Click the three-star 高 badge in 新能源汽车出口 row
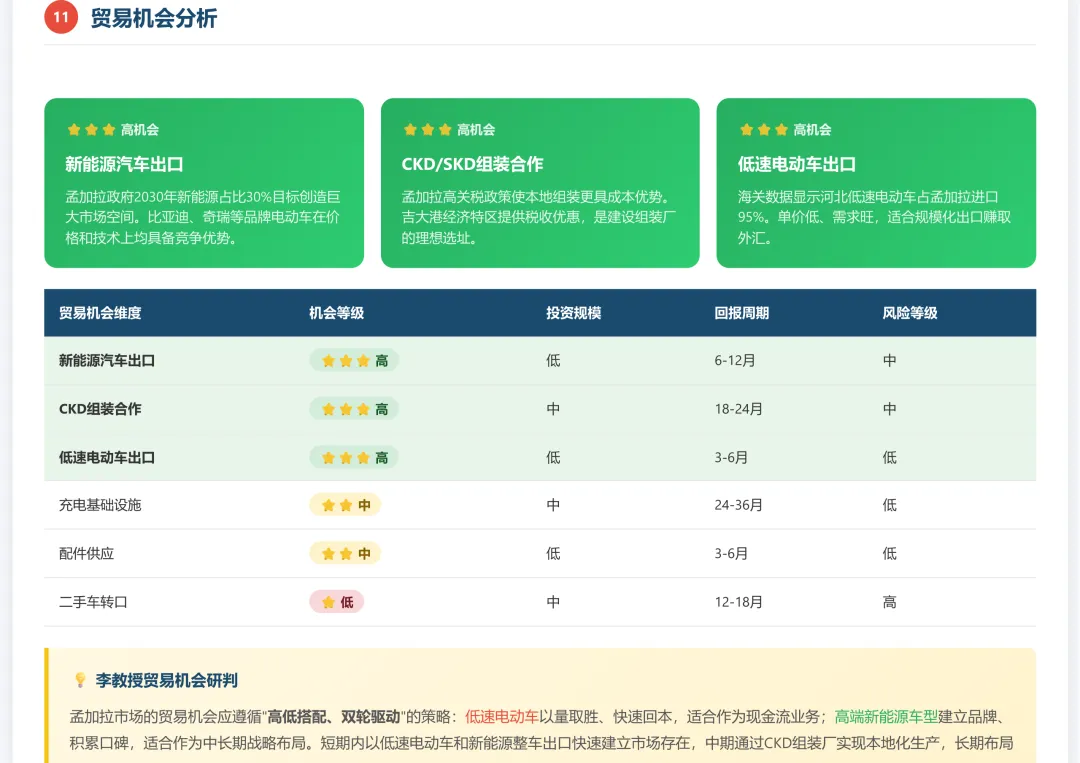 point(354,361)
